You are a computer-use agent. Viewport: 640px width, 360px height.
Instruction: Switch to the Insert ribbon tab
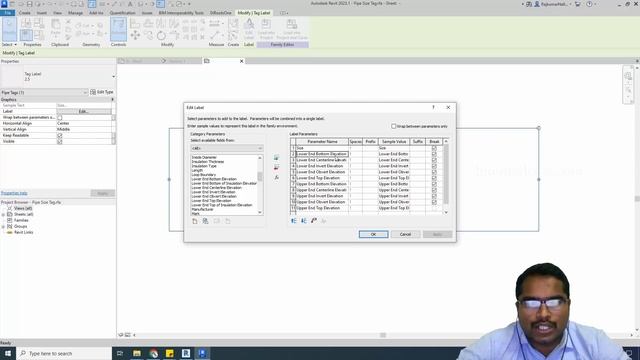tap(42, 13)
